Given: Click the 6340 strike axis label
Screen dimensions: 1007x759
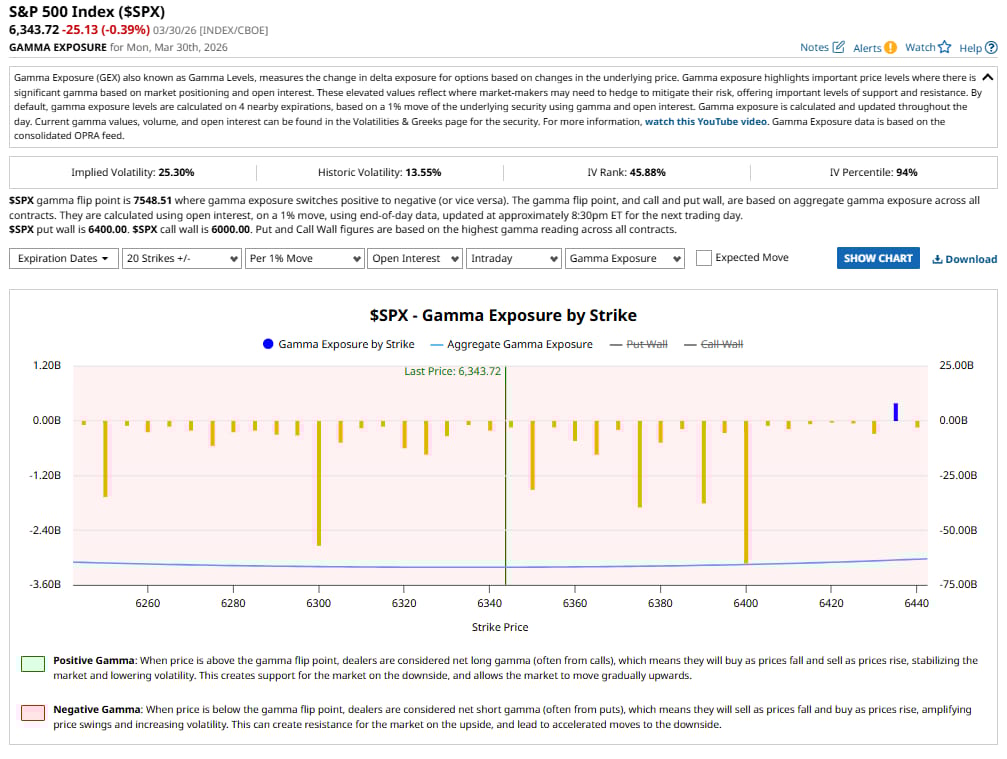Looking at the screenshot, I should 489,603.
